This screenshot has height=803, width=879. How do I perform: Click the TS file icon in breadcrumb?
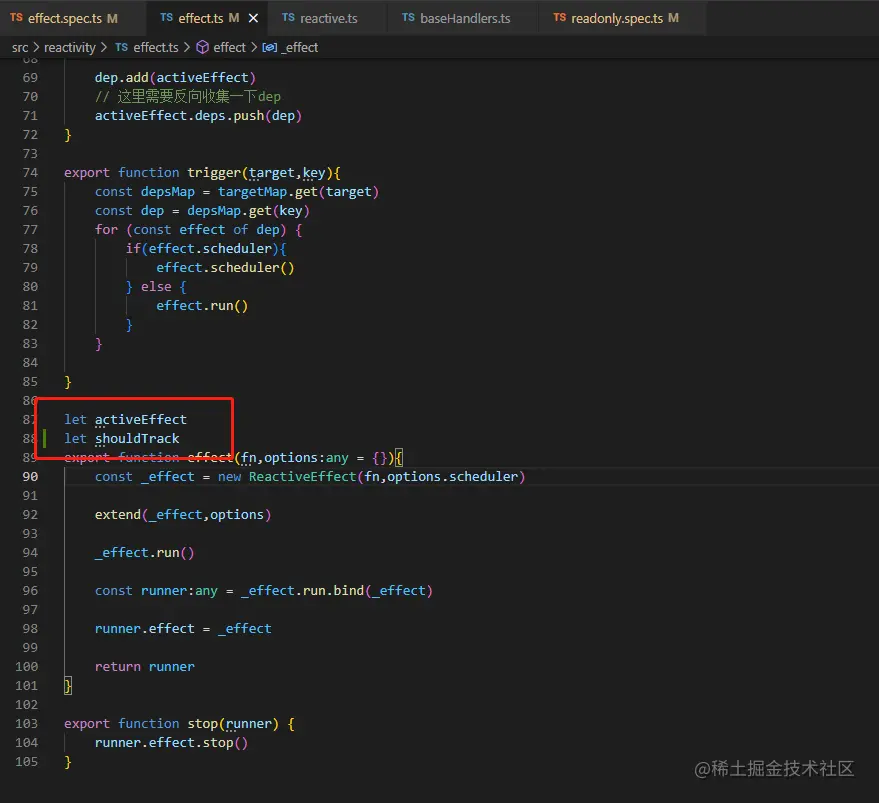pos(122,47)
